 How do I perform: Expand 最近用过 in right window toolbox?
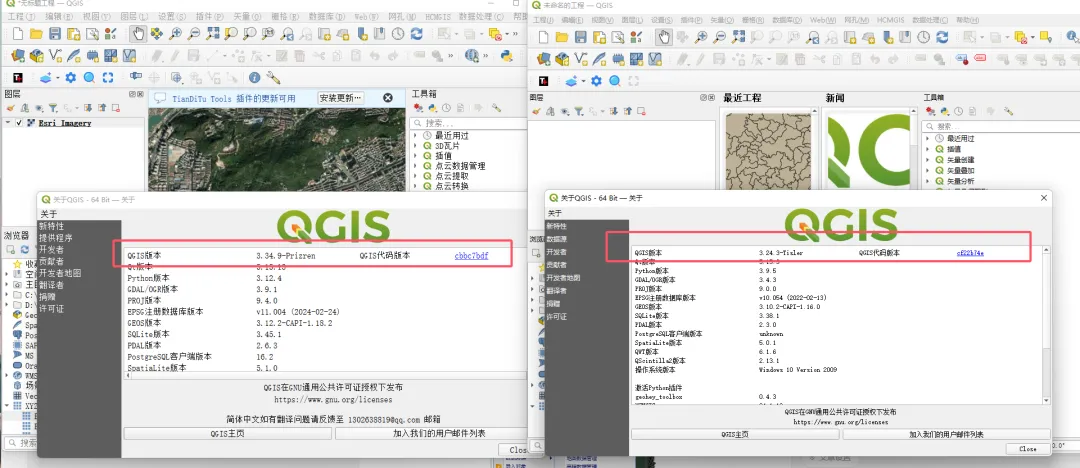point(928,139)
